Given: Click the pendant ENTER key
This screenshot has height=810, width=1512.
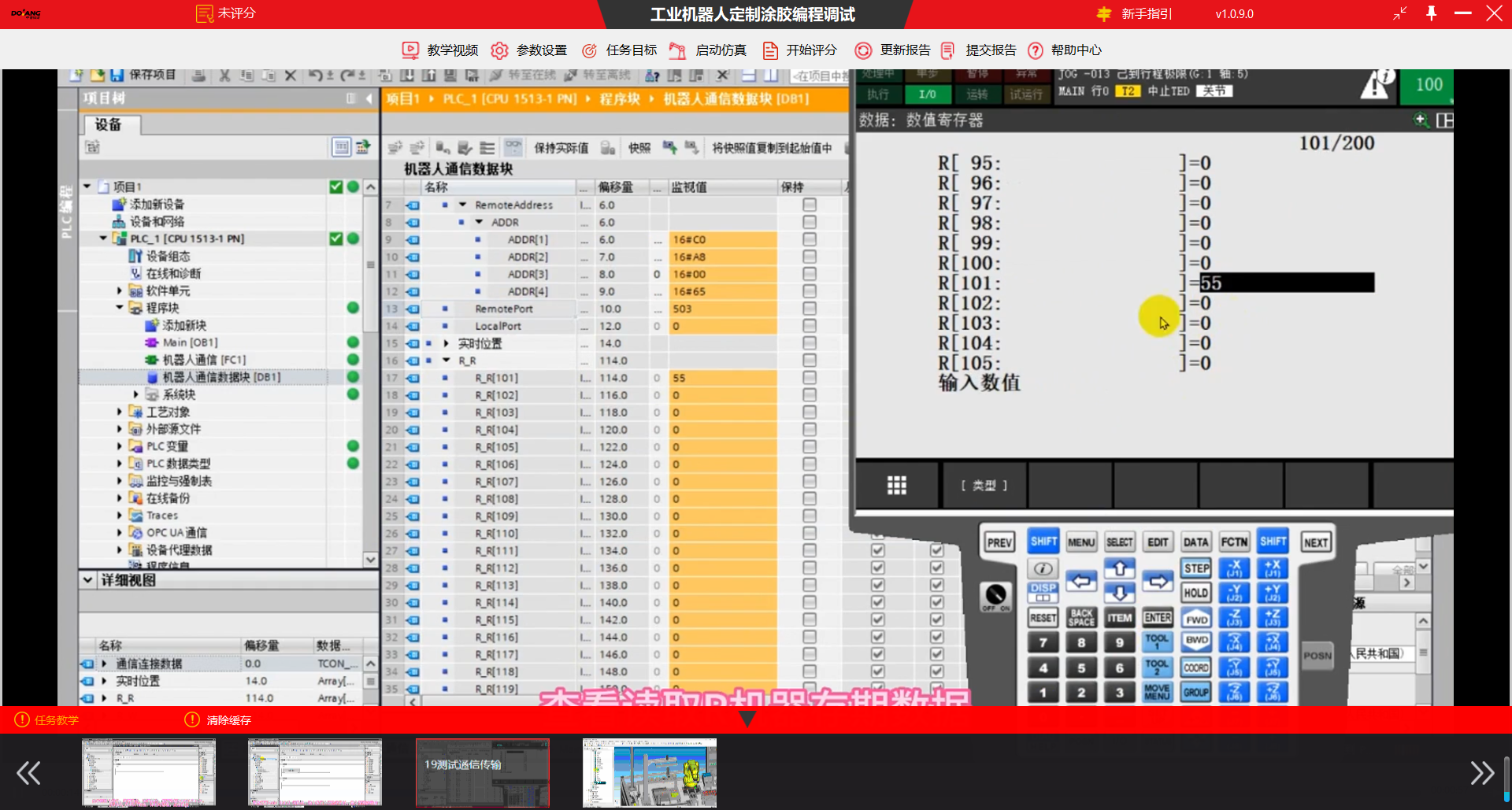Looking at the screenshot, I should pyautogui.click(x=1158, y=618).
